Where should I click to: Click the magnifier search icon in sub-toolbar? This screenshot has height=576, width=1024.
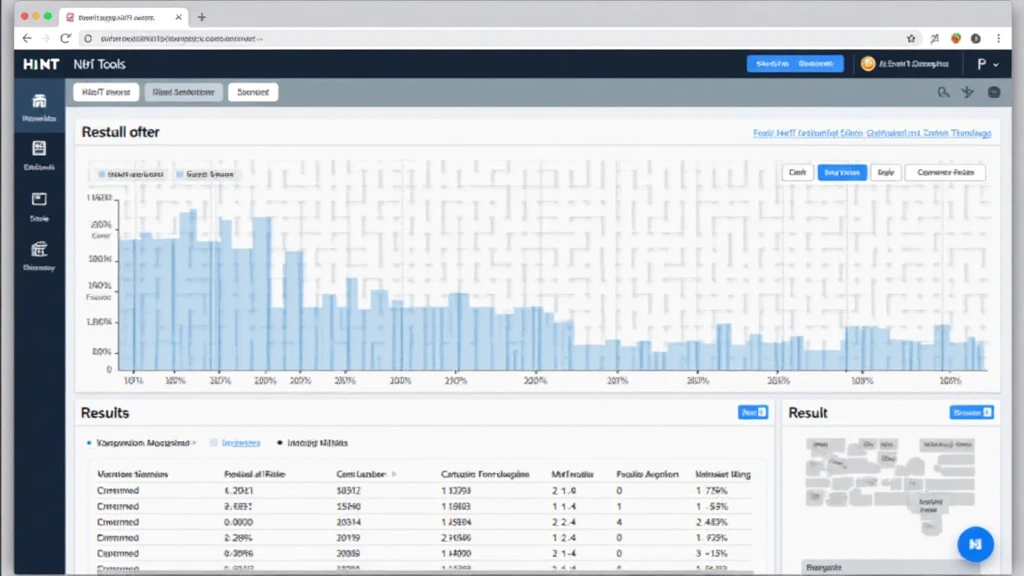tap(943, 92)
